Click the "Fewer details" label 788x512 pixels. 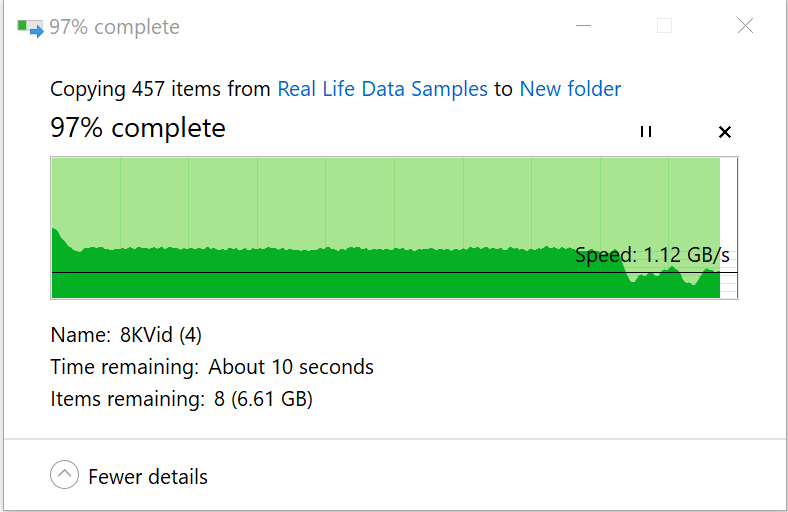(x=148, y=477)
